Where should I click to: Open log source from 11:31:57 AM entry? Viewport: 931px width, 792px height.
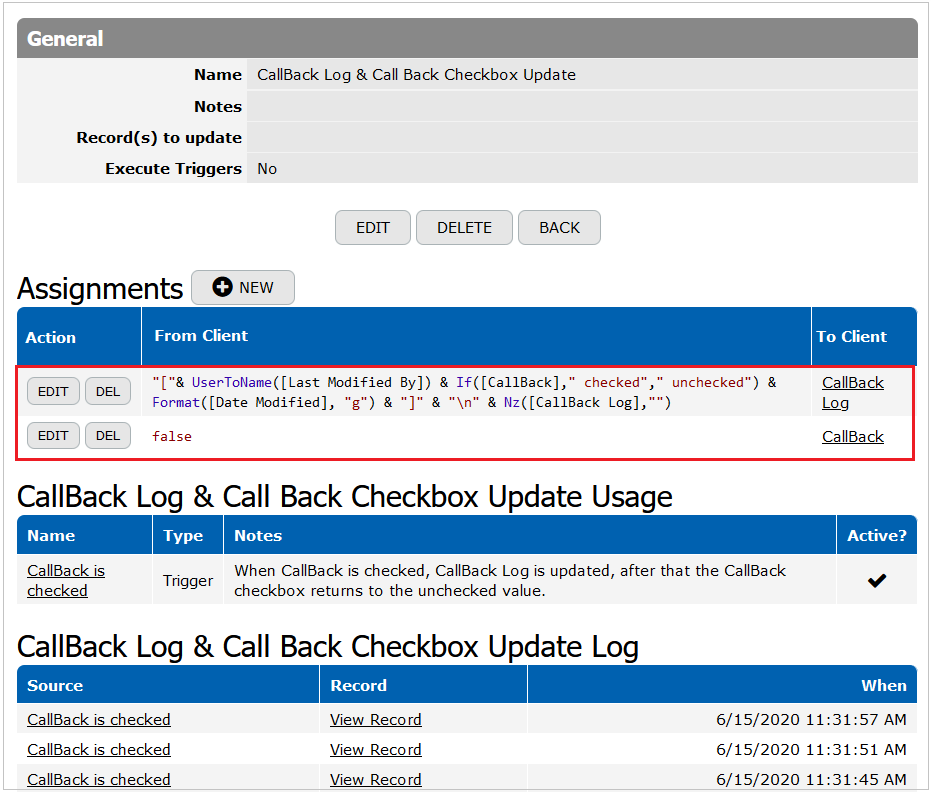click(x=98, y=720)
